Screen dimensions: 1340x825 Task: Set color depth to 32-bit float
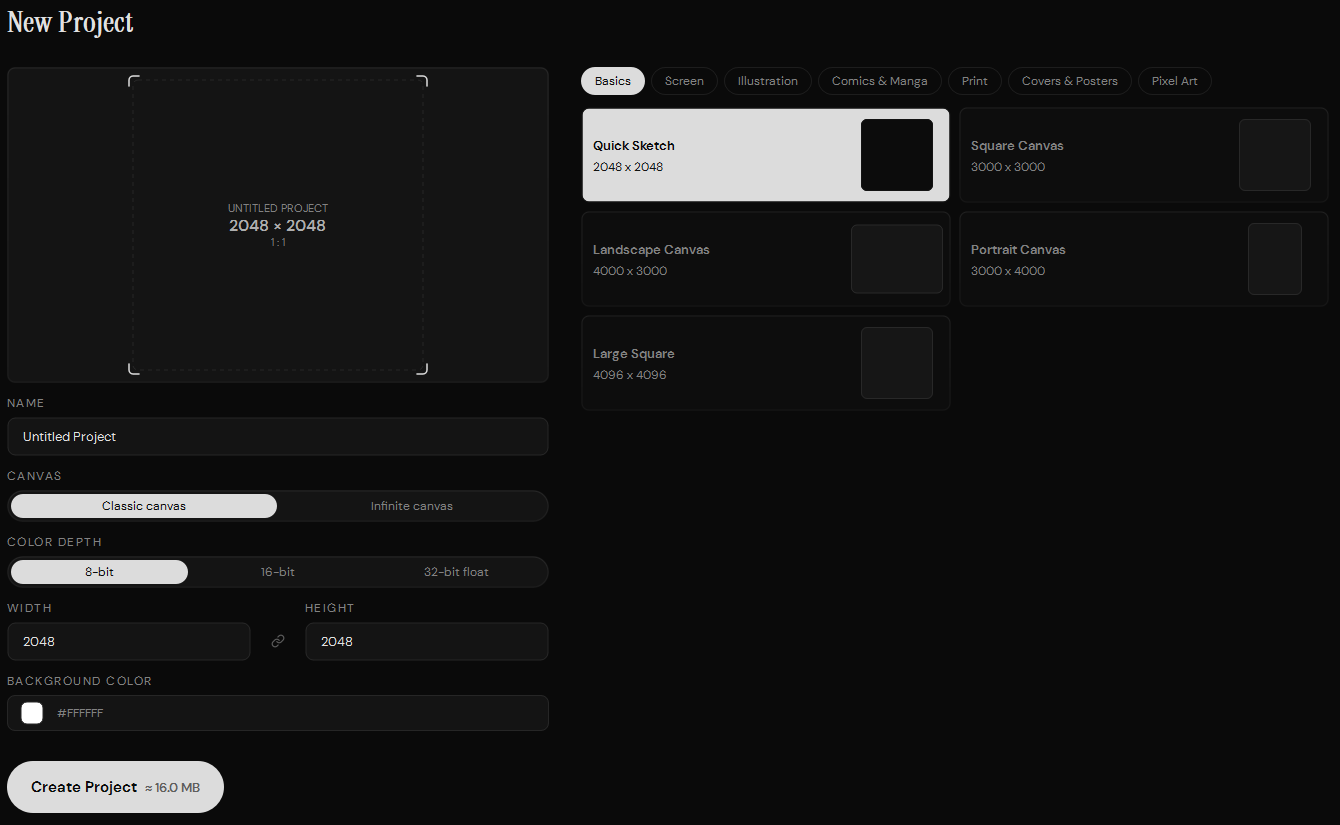pyautogui.click(x=456, y=572)
